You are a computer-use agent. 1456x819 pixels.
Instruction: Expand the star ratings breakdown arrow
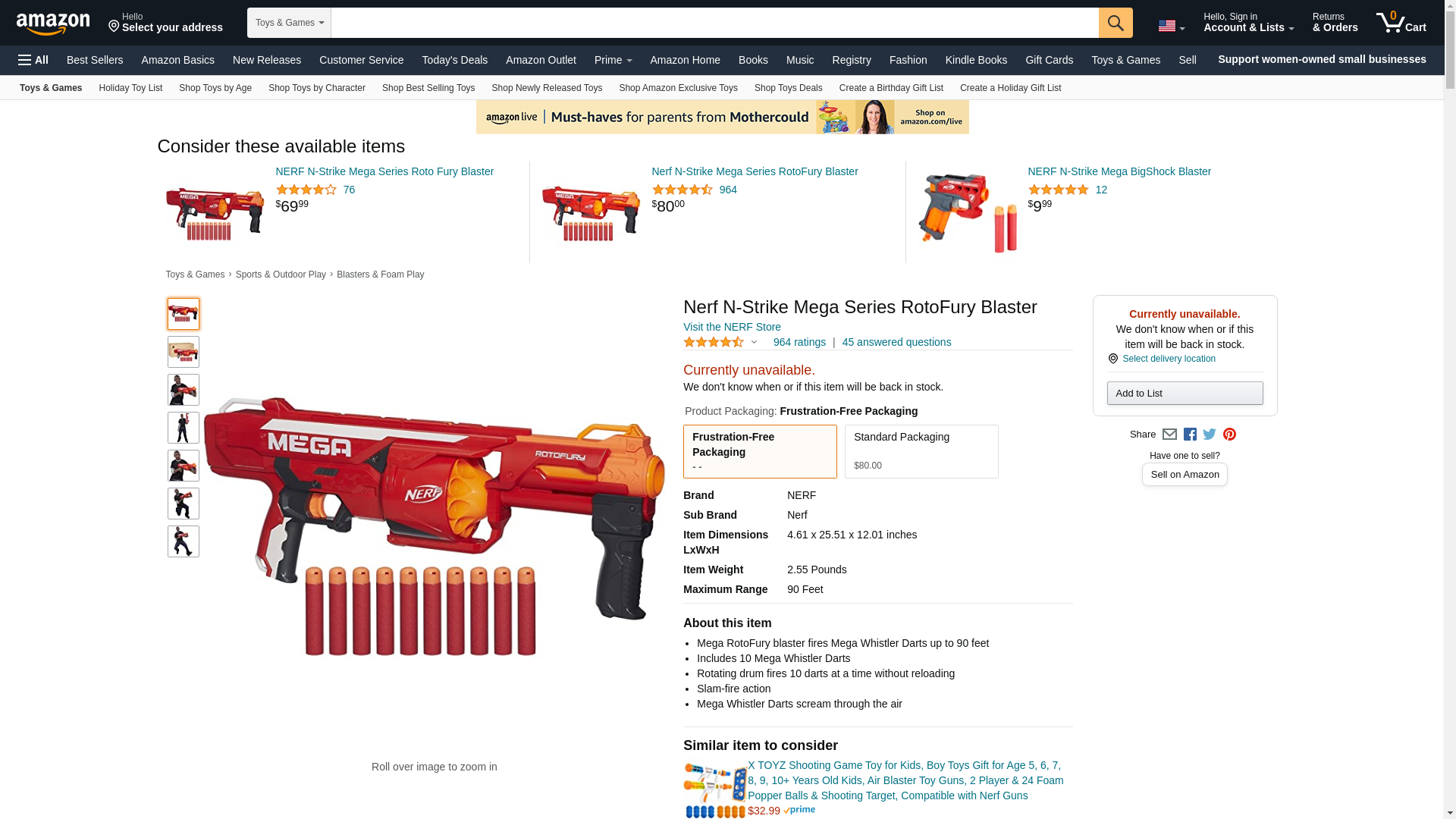tap(754, 342)
